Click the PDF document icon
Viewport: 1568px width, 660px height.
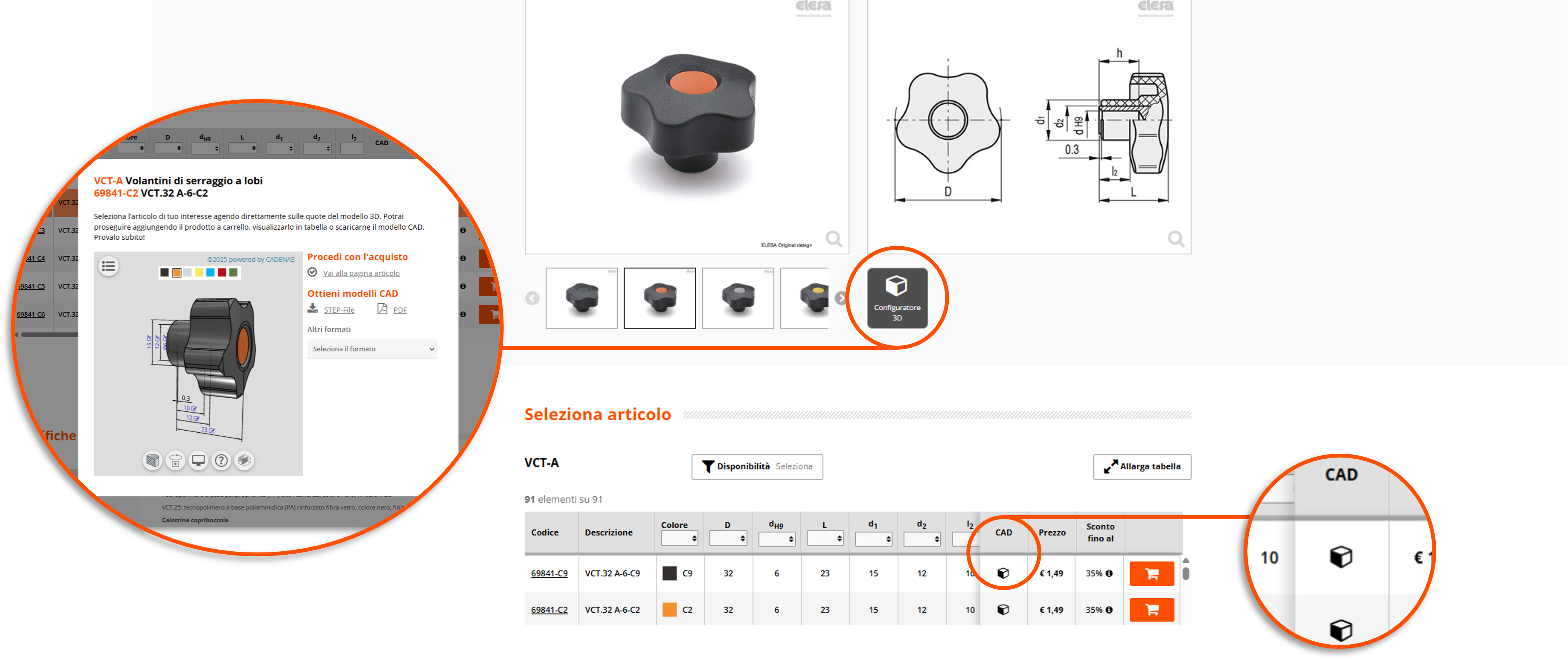pyautogui.click(x=382, y=308)
